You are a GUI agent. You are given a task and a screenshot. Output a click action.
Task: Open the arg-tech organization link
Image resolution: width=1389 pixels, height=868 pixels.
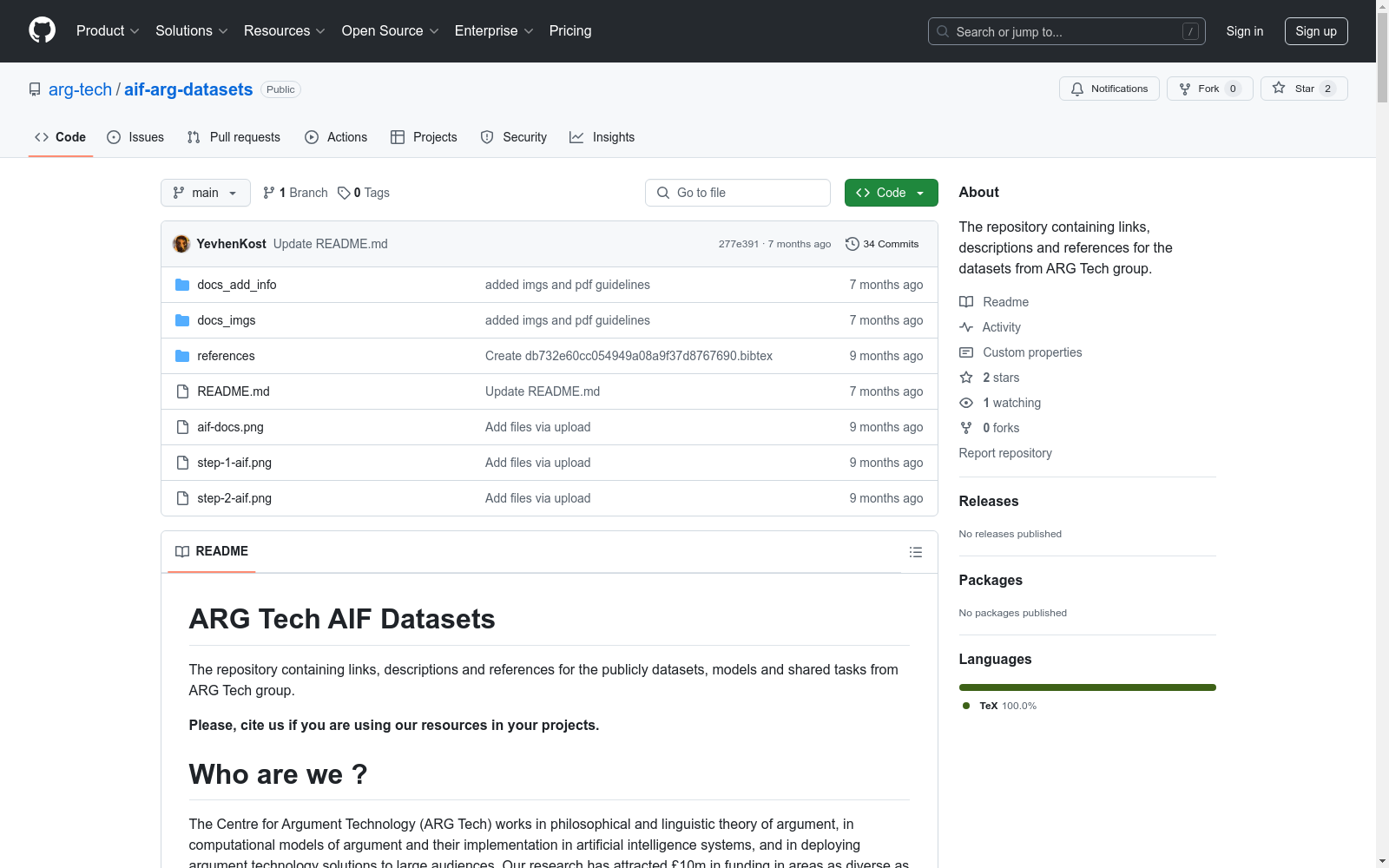80,89
